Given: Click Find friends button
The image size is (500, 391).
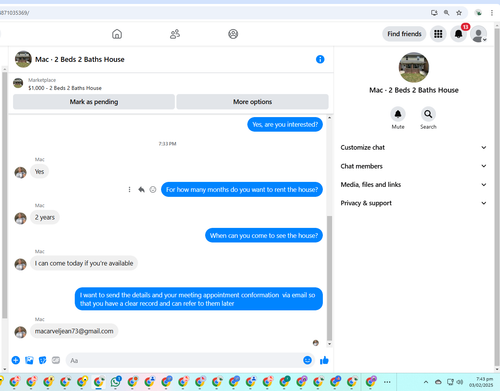Looking at the screenshot, I should [x=404, y=34].
